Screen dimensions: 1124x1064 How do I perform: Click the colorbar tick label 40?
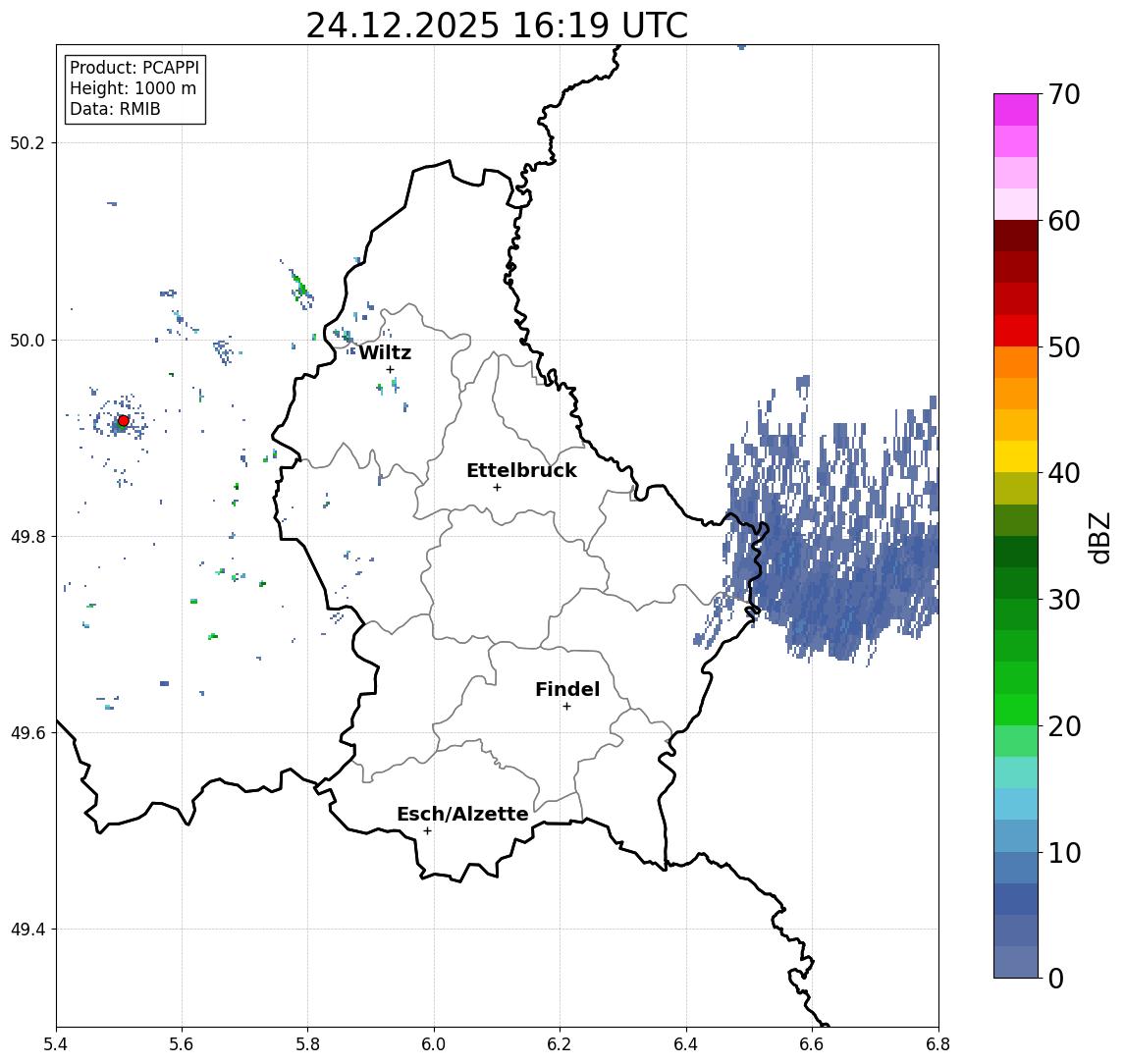pyautogui.click(x=1064, y=473)
